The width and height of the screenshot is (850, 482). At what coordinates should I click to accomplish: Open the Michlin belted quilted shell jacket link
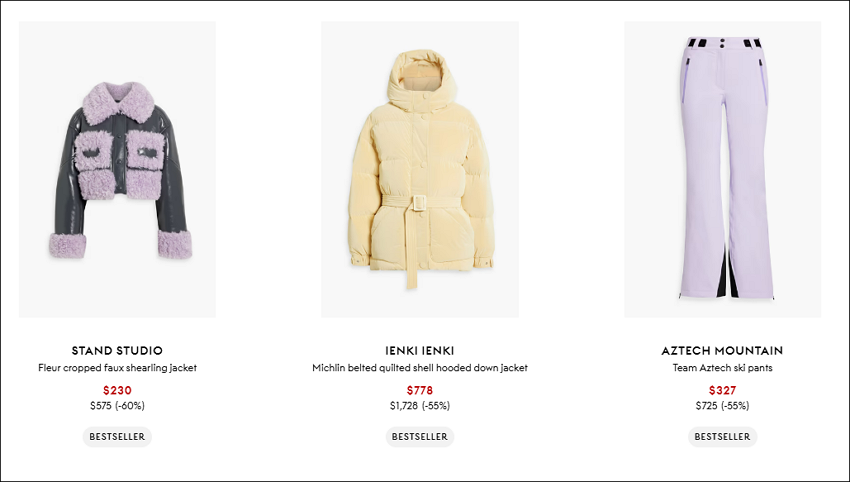click(x=420, y=368)
